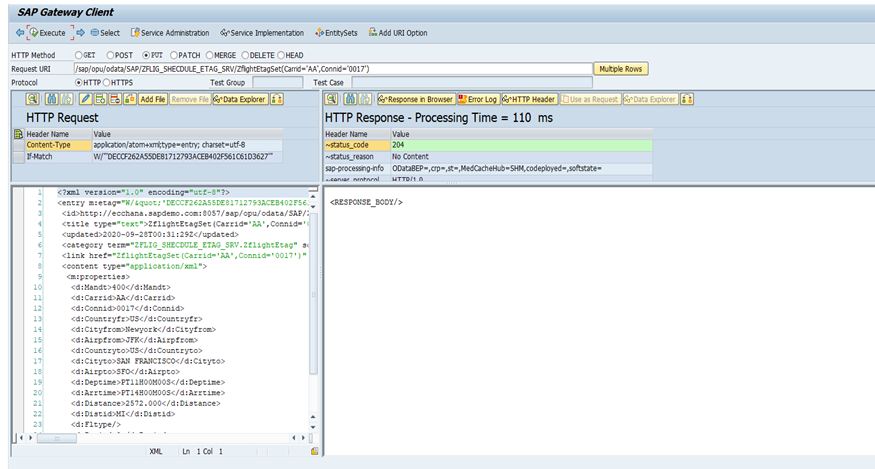This screenshot has width=875, height=469.
Task: Click the response panel magnifier details icon
Action: pos(331,99)
